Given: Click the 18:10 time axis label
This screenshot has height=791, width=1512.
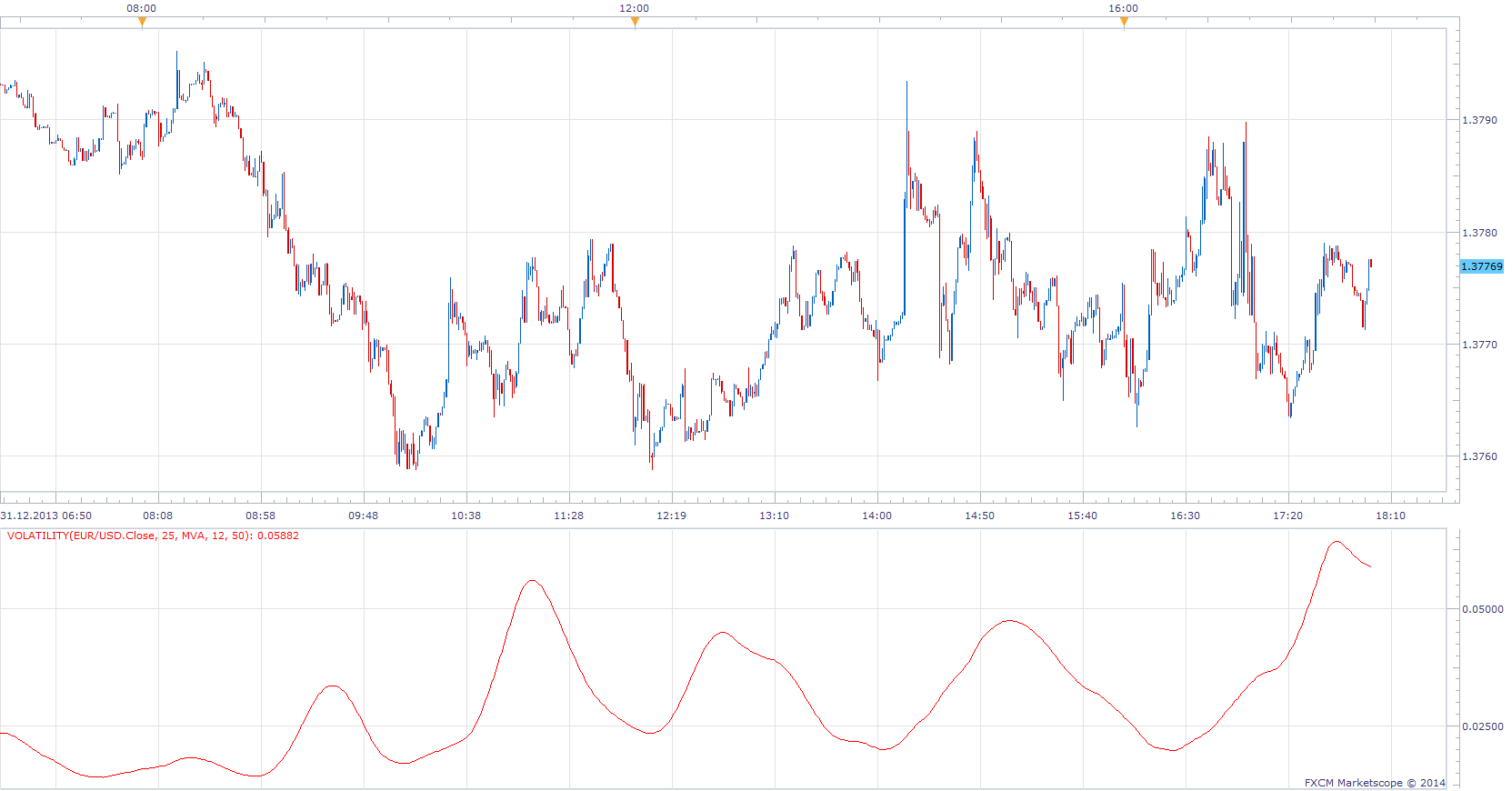Looking at the screenshot, I should (1391, 516).
